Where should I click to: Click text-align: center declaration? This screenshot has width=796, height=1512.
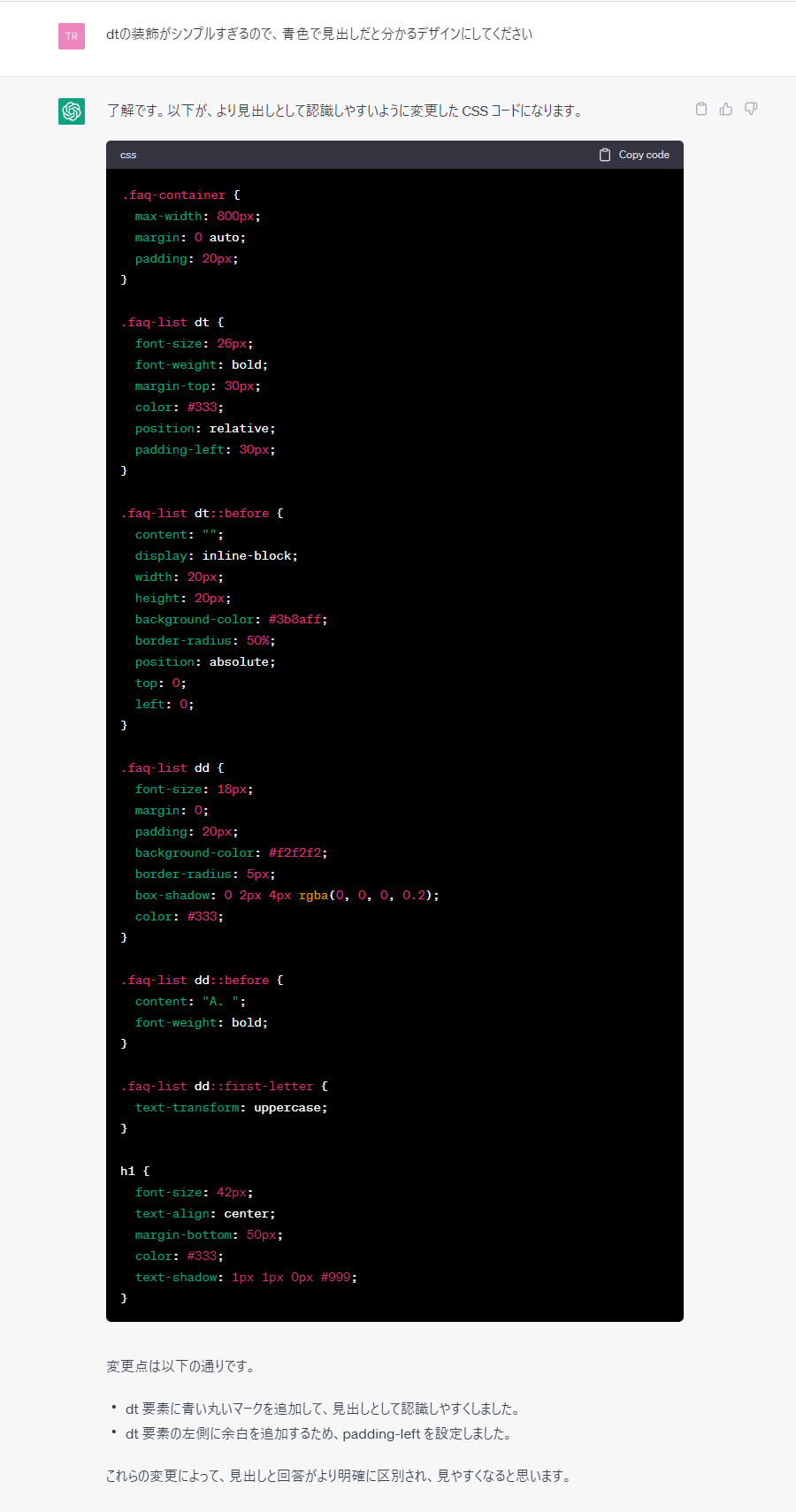pos(205,1213)
